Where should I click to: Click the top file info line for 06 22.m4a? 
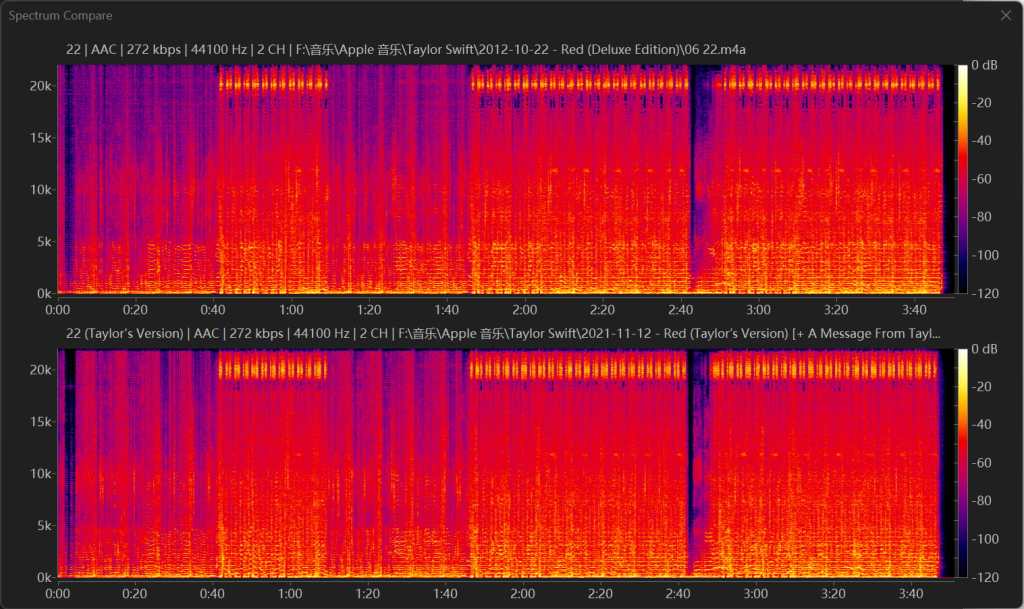406,50
